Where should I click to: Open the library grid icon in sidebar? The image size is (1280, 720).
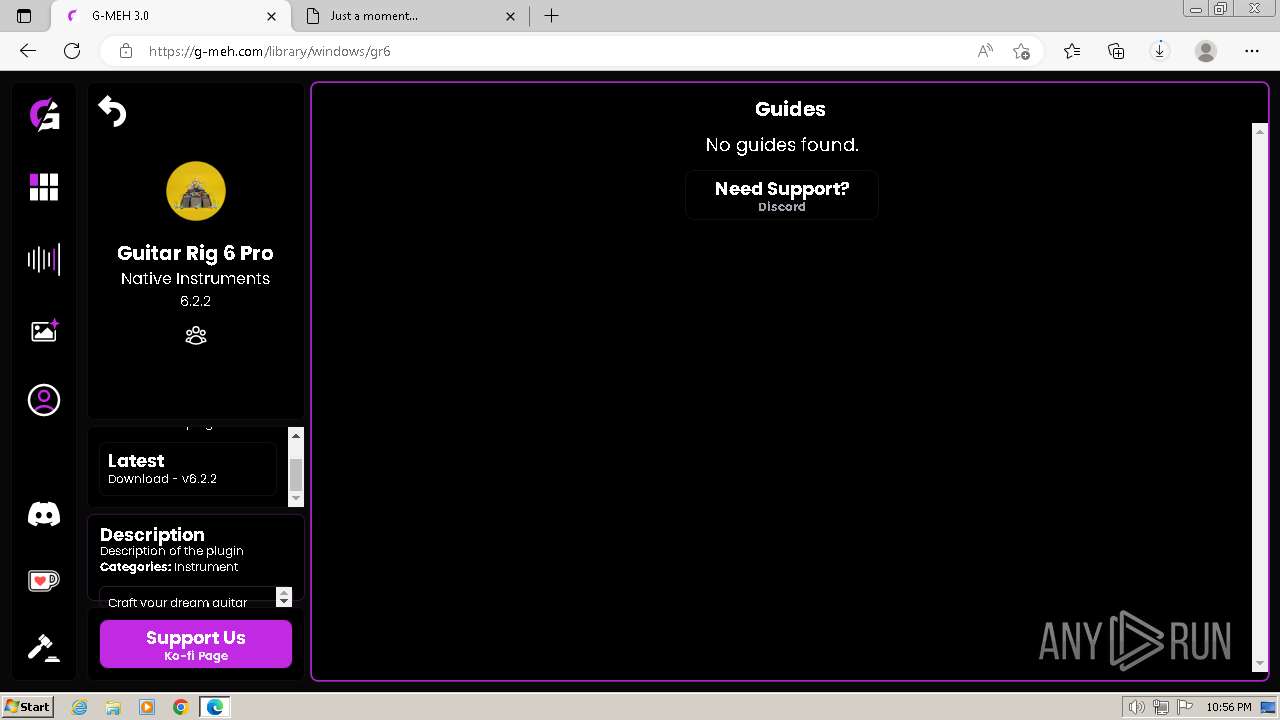(44, 187)
